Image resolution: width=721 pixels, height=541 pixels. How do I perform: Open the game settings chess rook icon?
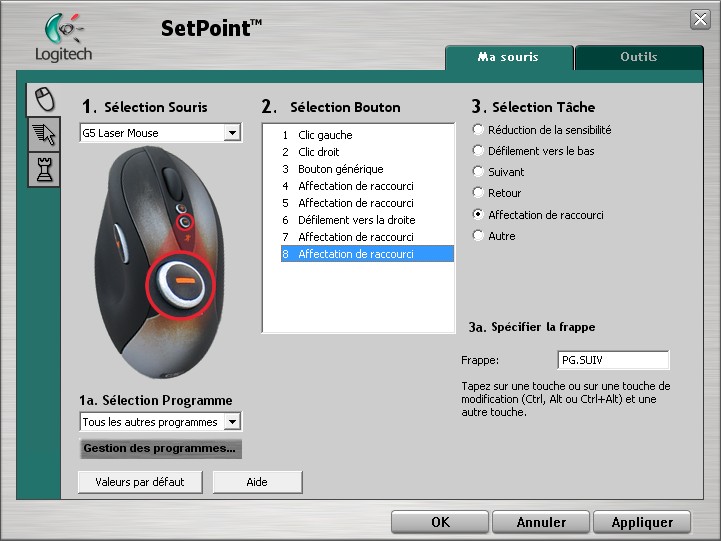[44, 170]
